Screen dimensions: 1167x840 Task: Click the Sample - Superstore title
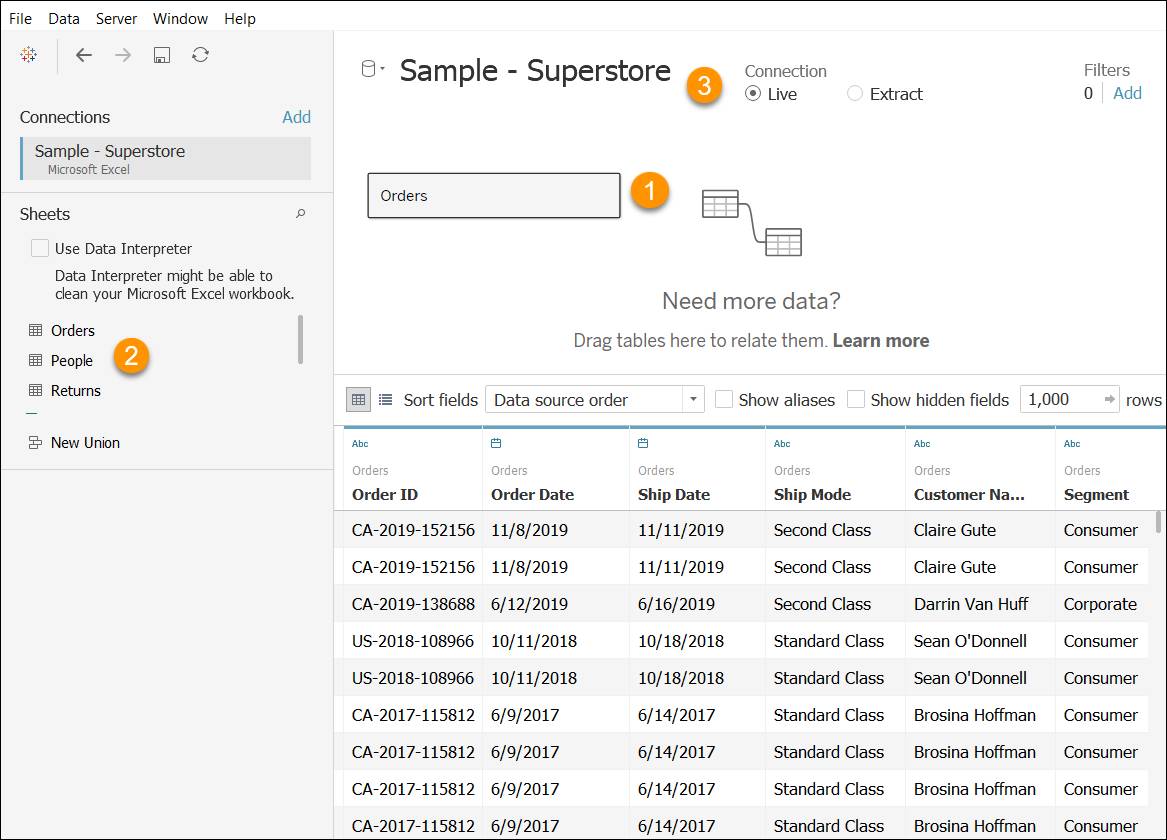pyautogui.click(x=535, y=71)
